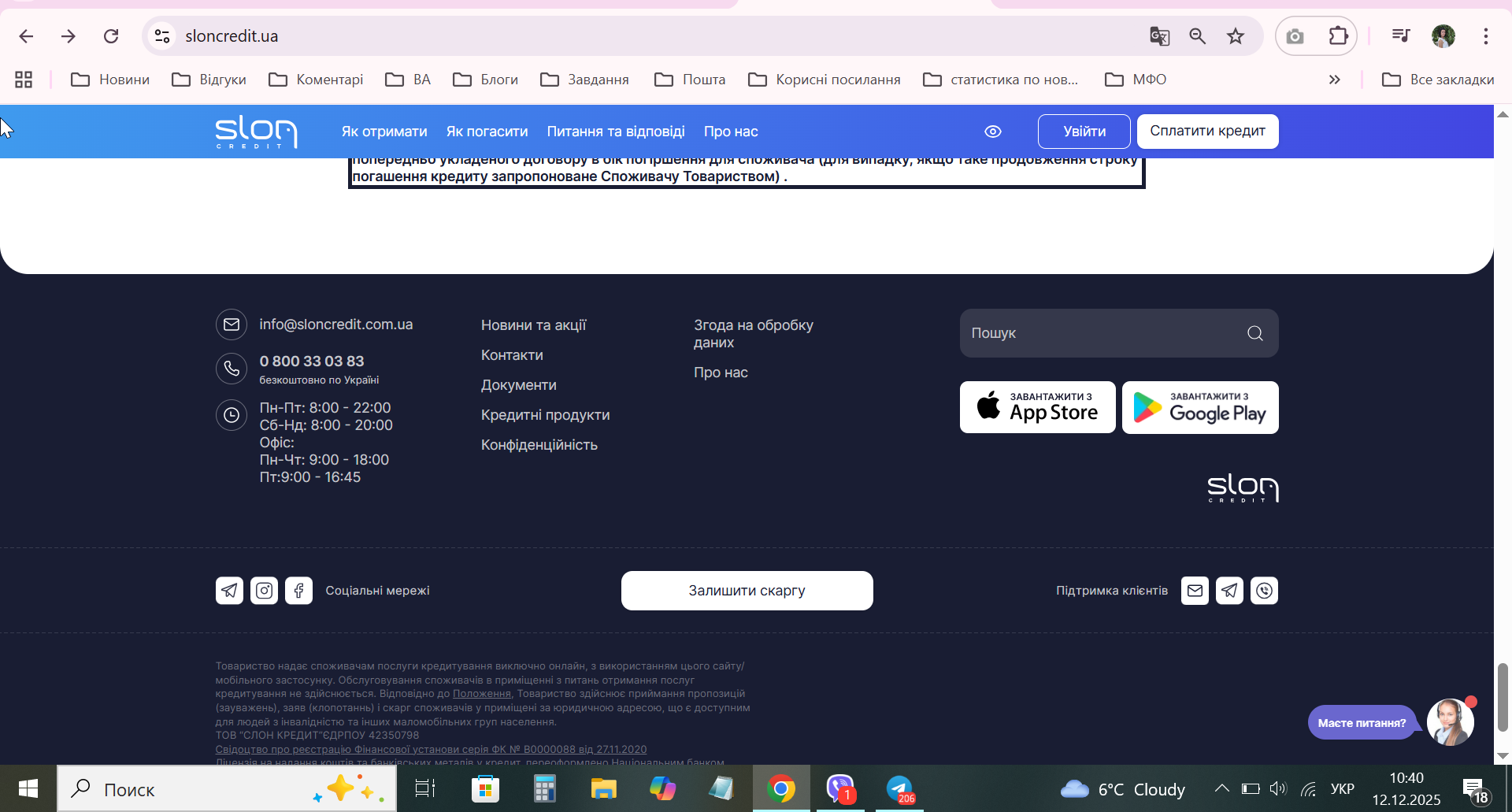
Task: Open the Extensions puzzle icon
Action: pyautogui.click(x=1338, y=36)
